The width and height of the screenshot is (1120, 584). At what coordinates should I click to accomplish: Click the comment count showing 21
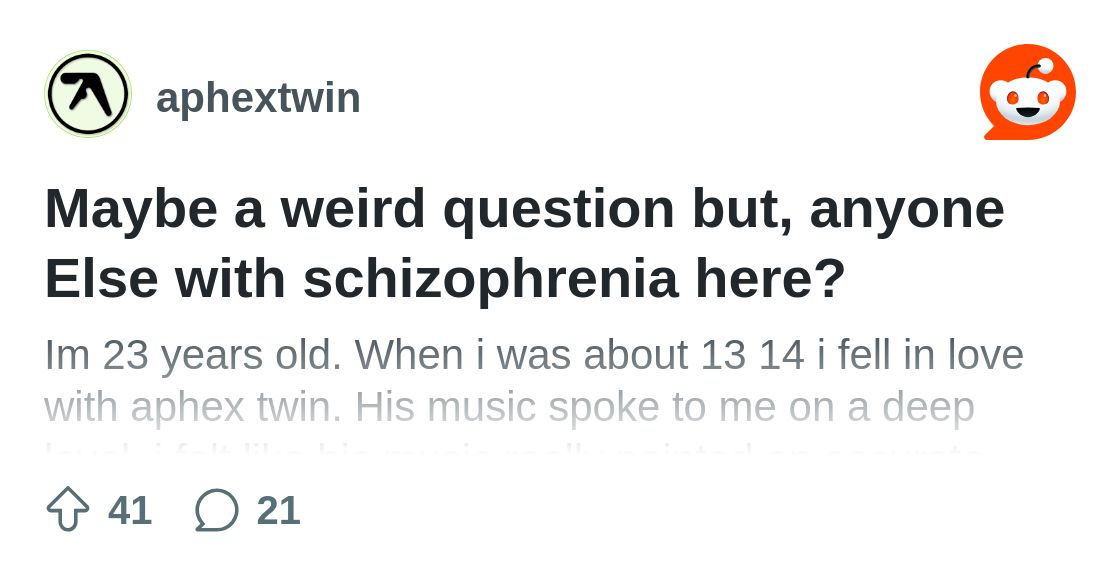pyautogui.click(x=278, y=510)
